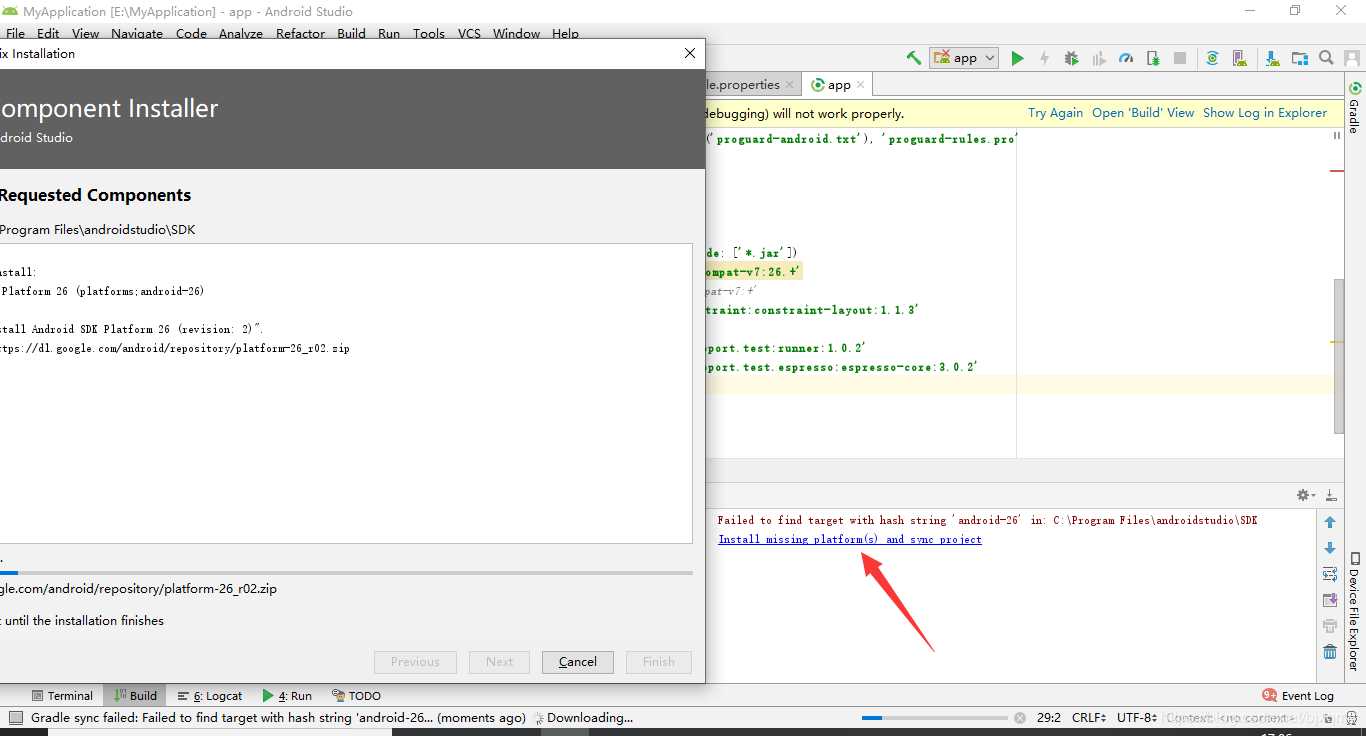This screenshot has width=1366, height=736.
Task: Open the Edit menu
Action: (48, 33)
